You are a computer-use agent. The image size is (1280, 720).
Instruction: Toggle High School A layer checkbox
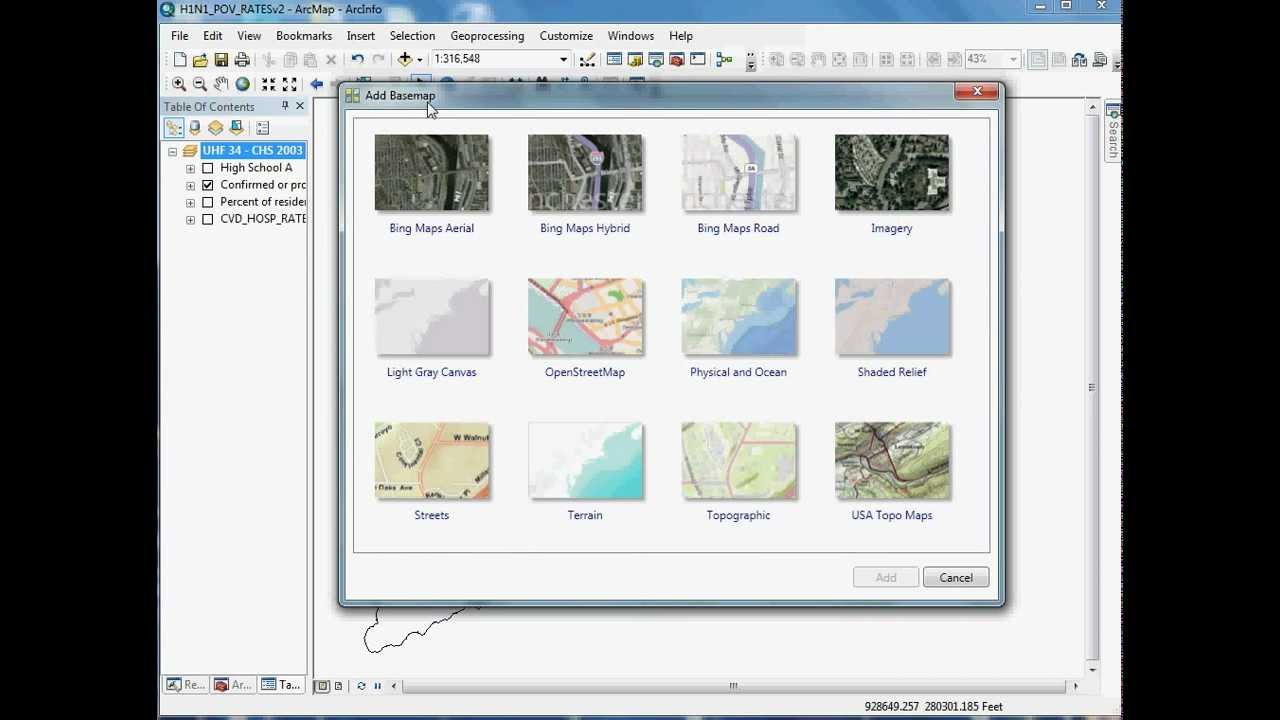point(208,168)
